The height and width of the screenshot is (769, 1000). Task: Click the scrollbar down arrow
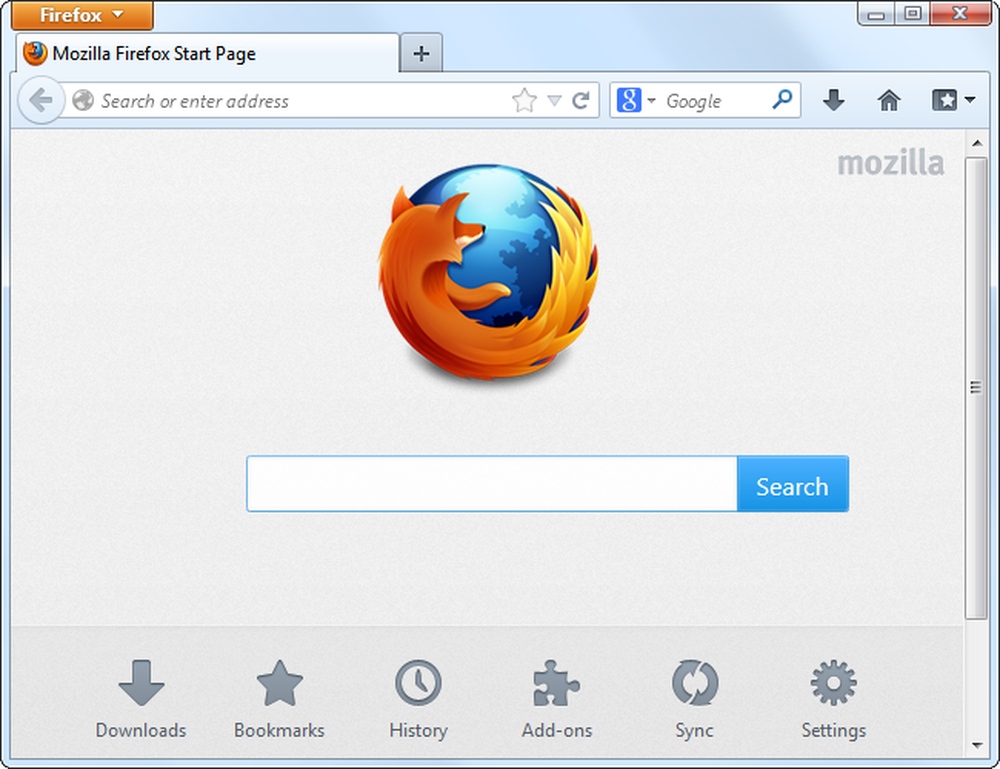pyautogui.click(x=976, y=744)
